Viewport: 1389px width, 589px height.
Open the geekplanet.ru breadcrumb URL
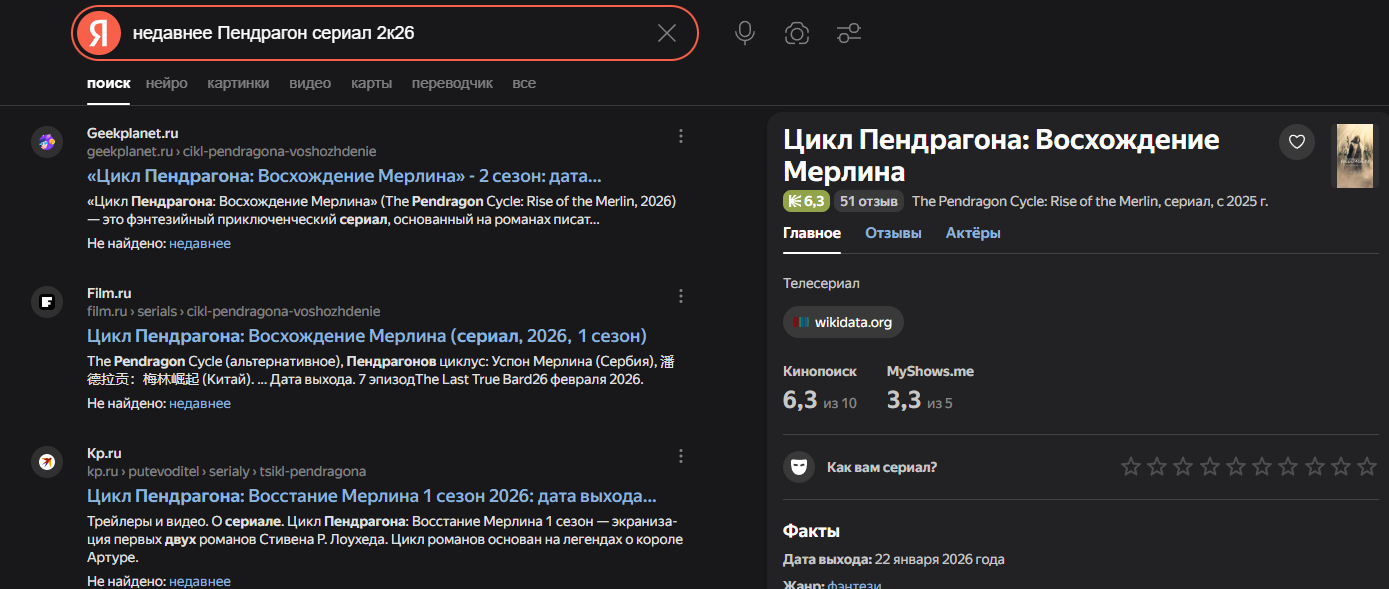click(x=231, y=151)
